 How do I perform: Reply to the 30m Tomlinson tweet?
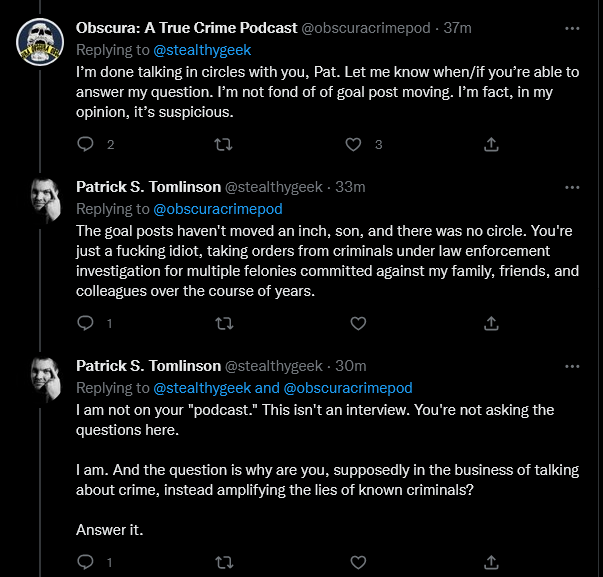[x=85, y=562]
